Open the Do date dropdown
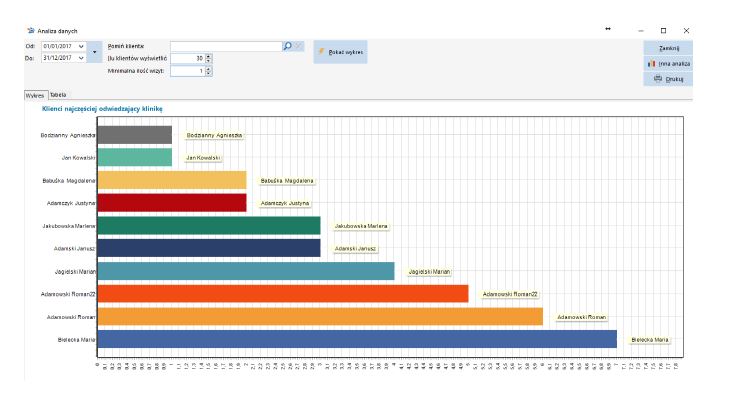Screen dimensions: 738x399 81,58
